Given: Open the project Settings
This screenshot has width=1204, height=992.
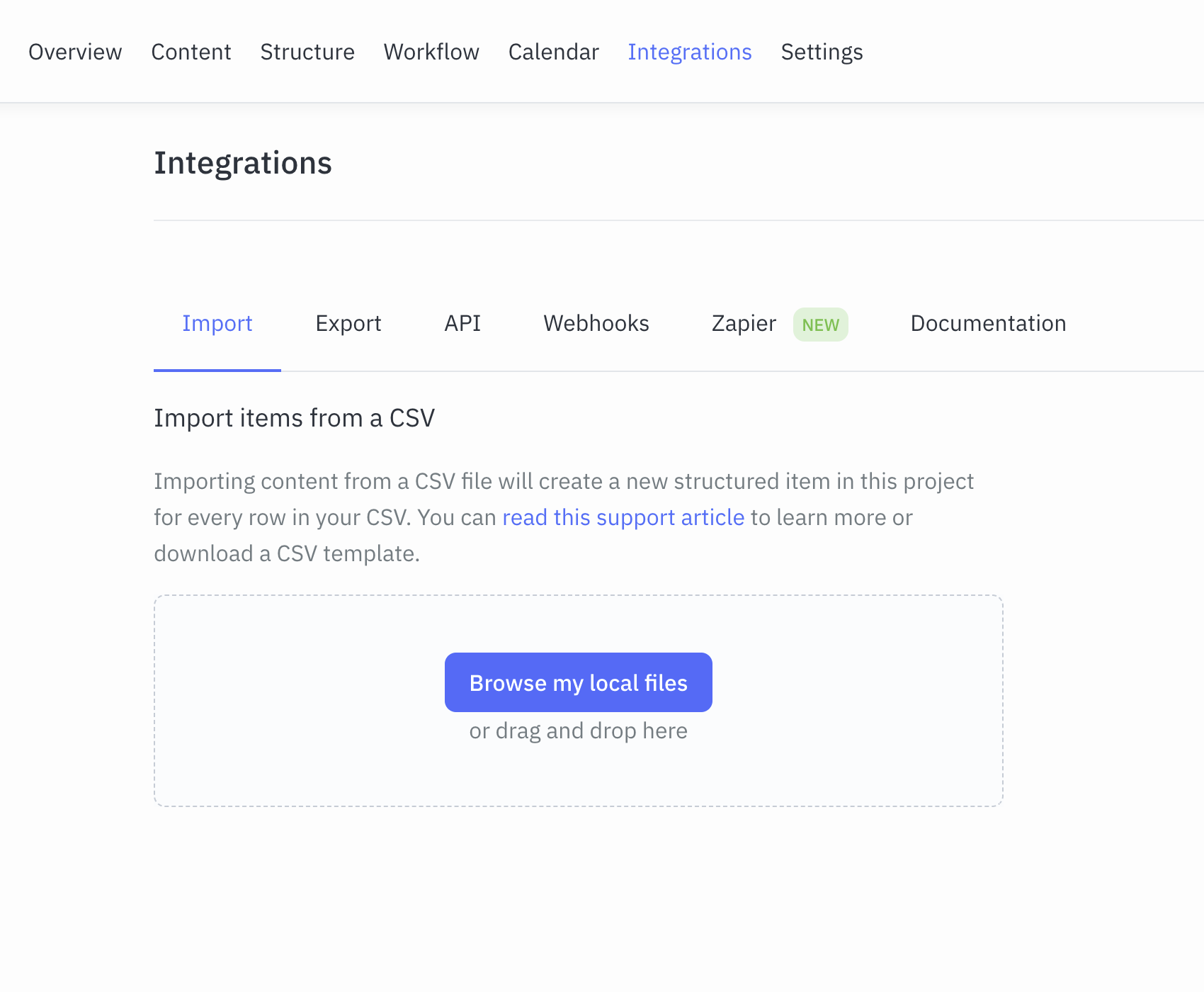Looking at the screenshot, I should 822,51.
